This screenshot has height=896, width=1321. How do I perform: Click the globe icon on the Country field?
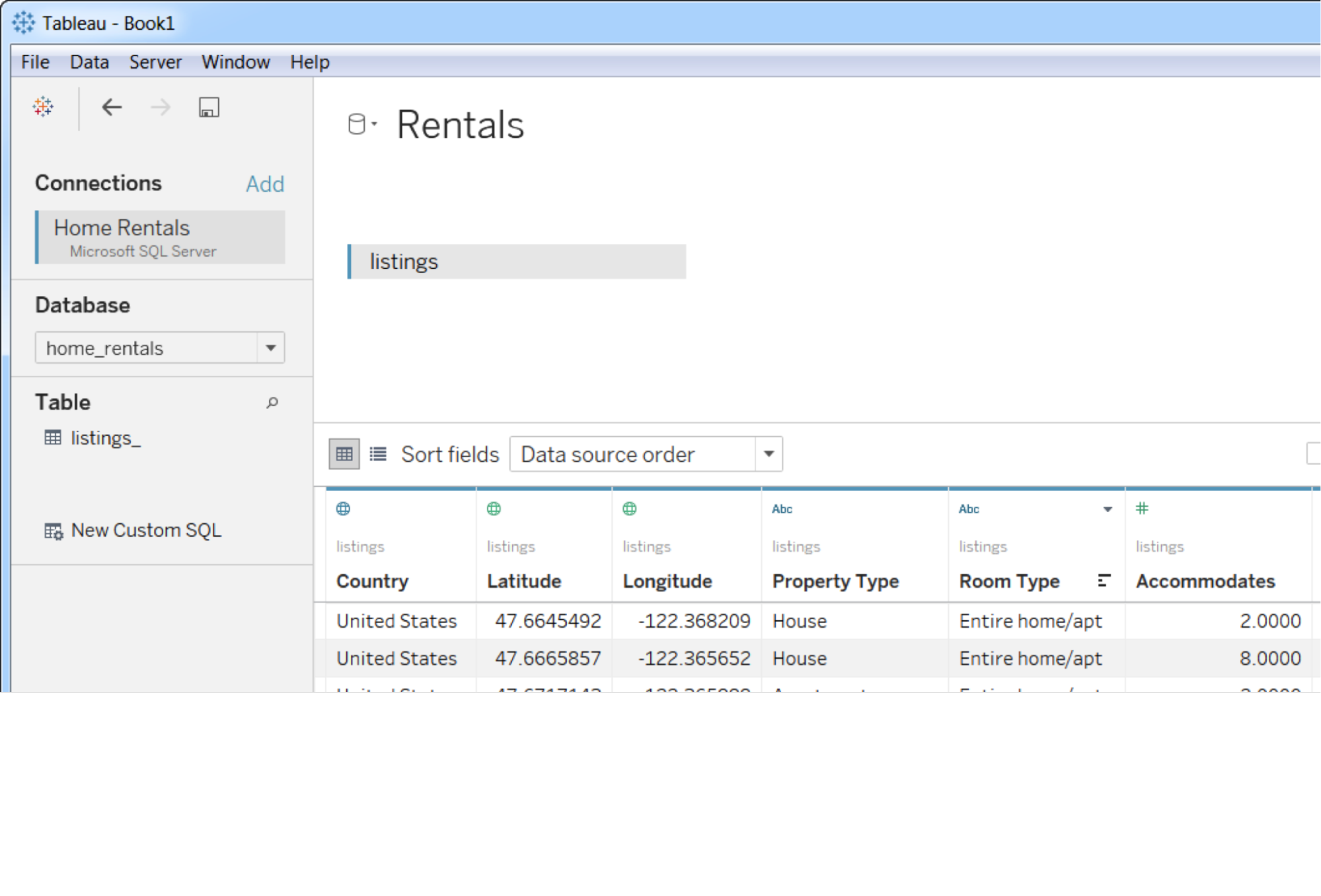pos(343,509)
